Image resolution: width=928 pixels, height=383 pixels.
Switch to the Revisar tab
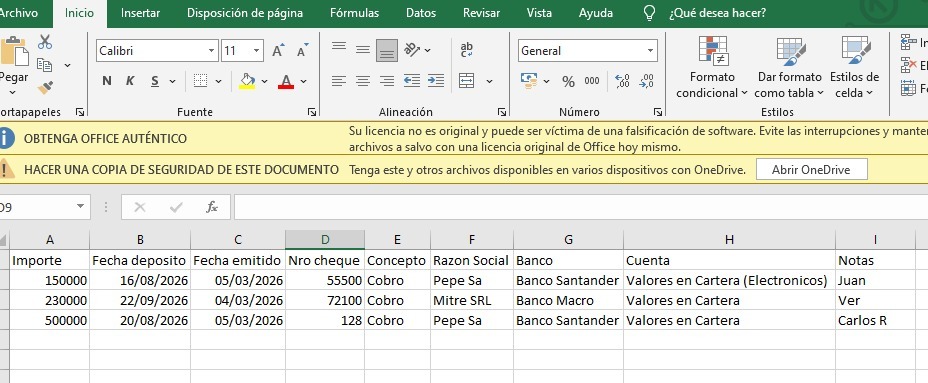click(x=481, y=13)
